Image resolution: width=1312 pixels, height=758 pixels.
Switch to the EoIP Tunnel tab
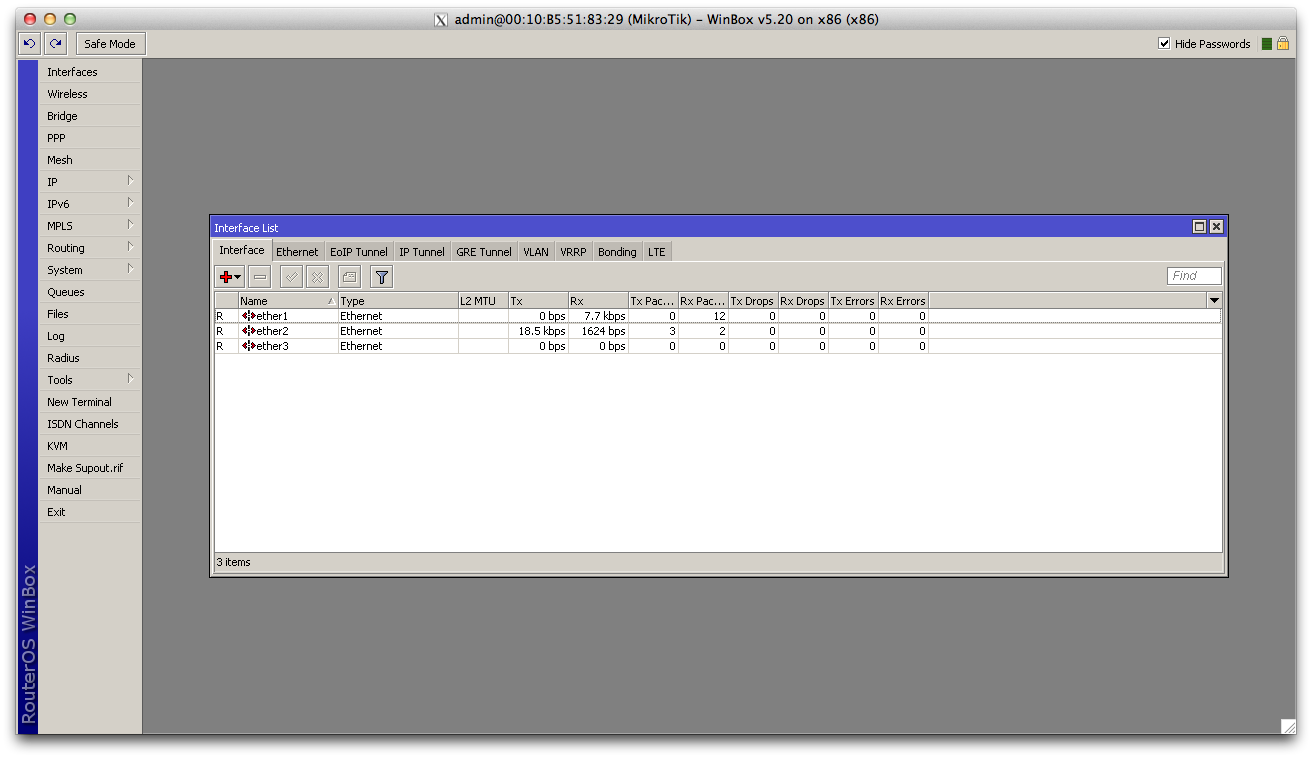(x=359, y=252)
